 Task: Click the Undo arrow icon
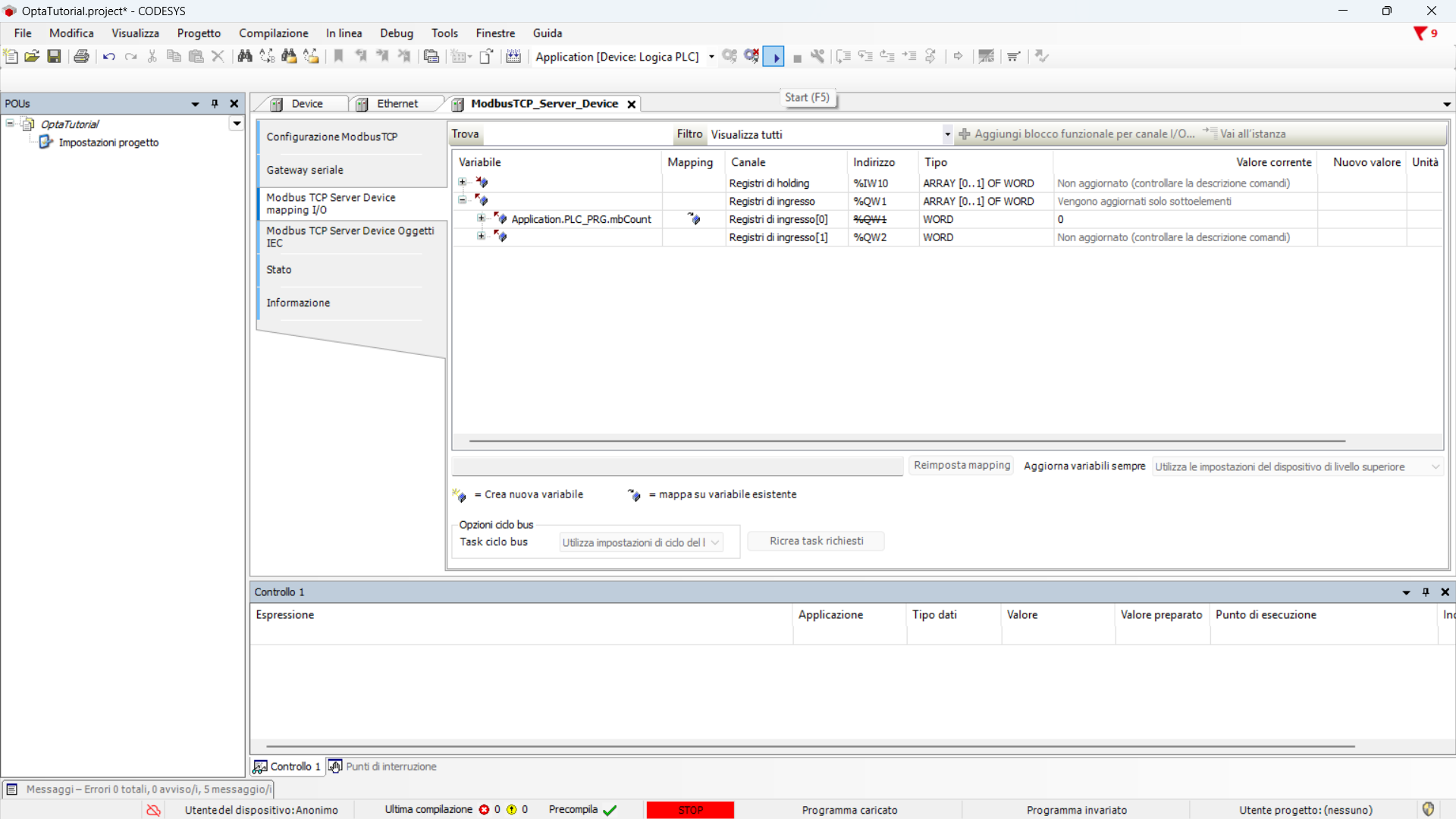(108, 56)
